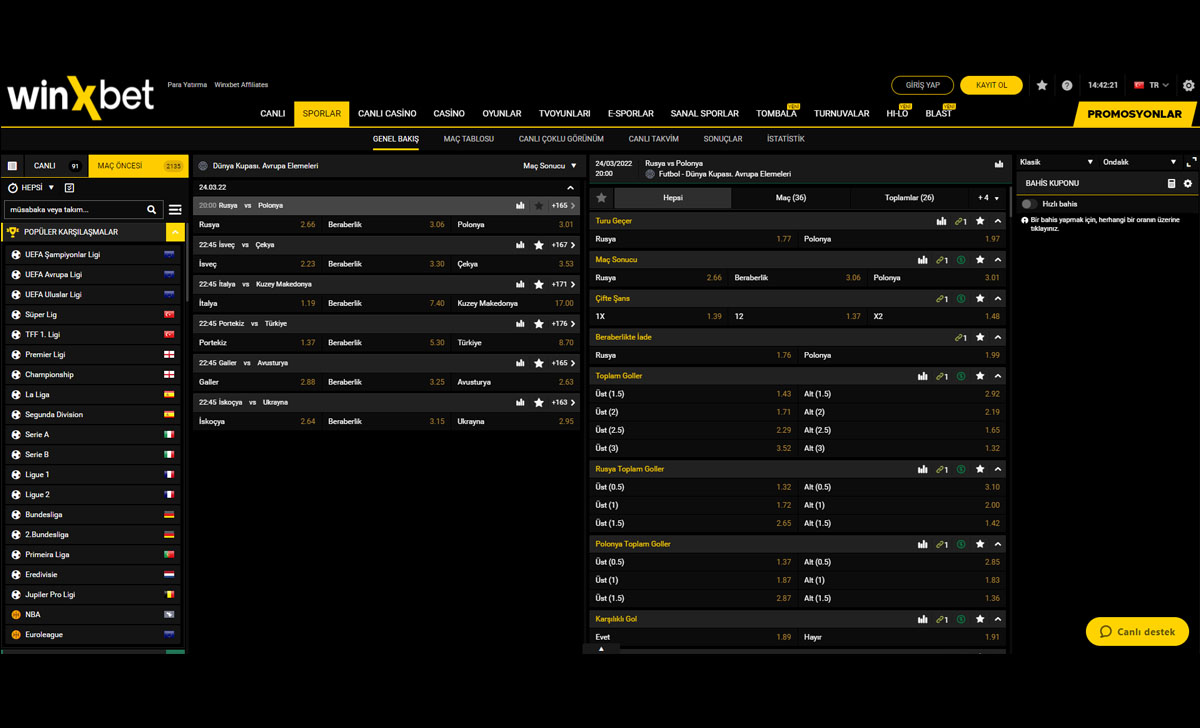The image size is (1200, 728).
Task: Open stats chart for Karşılıklı Gol market
Action: 922,620
